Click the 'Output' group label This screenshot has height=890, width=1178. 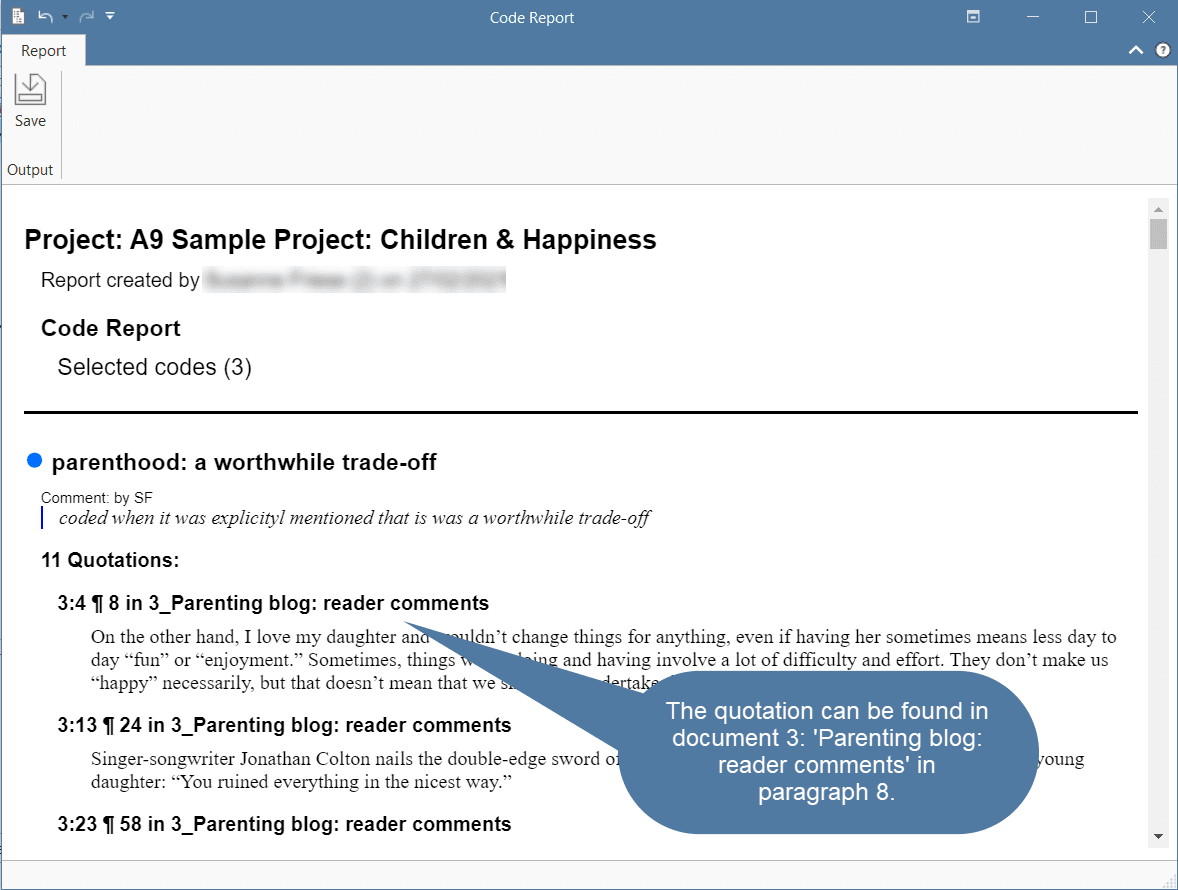click(30, 170)
